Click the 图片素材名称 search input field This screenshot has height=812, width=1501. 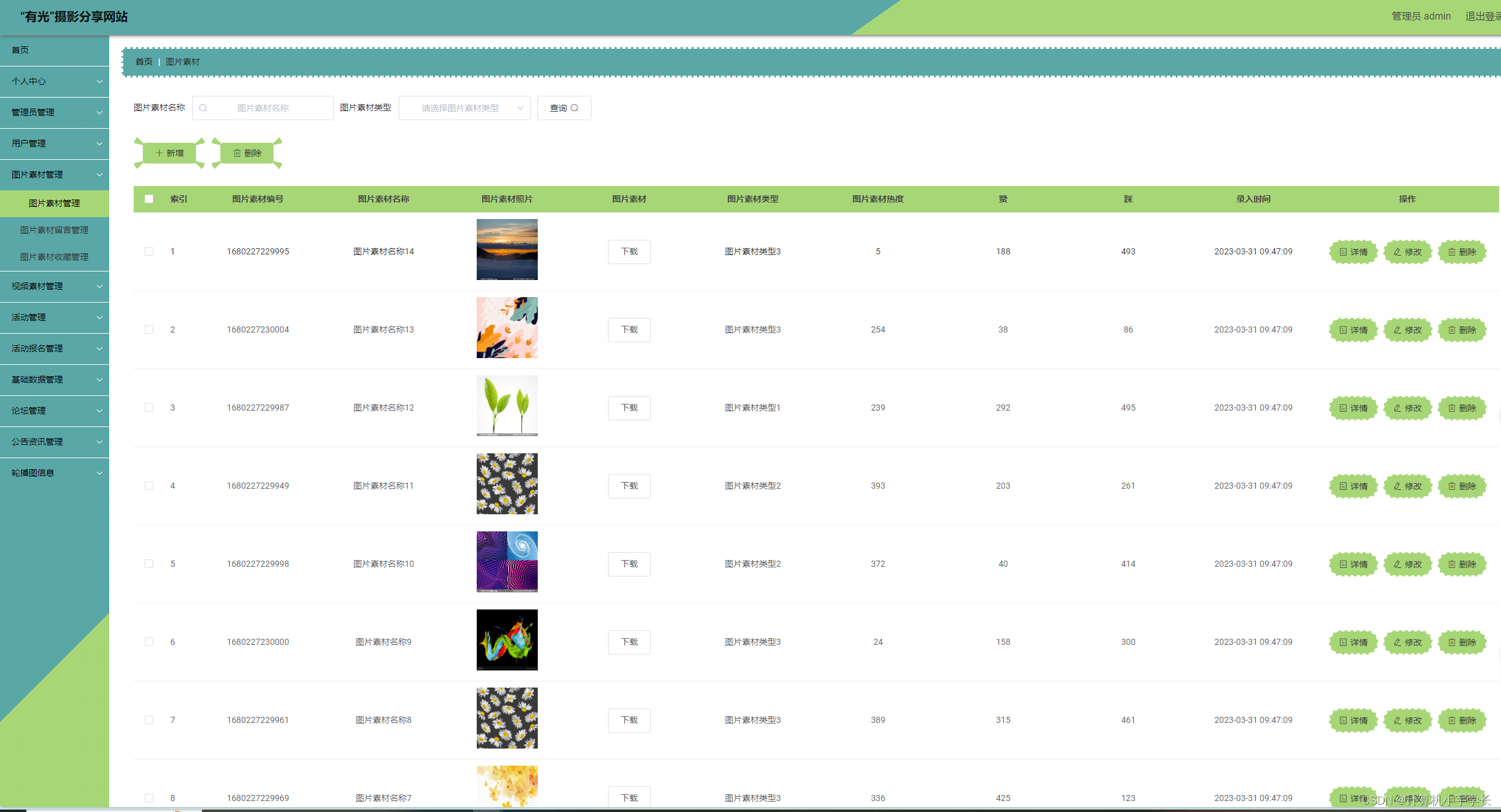coord(263,108)
